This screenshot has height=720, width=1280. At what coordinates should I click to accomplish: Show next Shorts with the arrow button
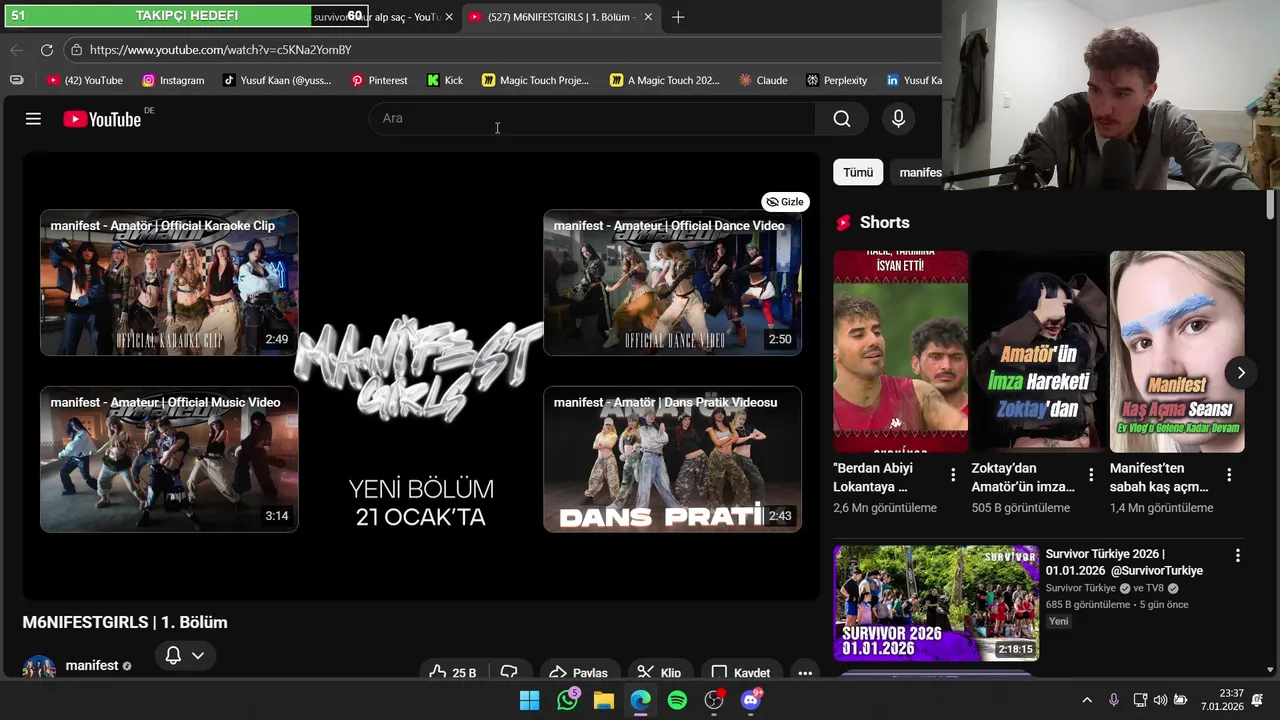click(1241, 373)
